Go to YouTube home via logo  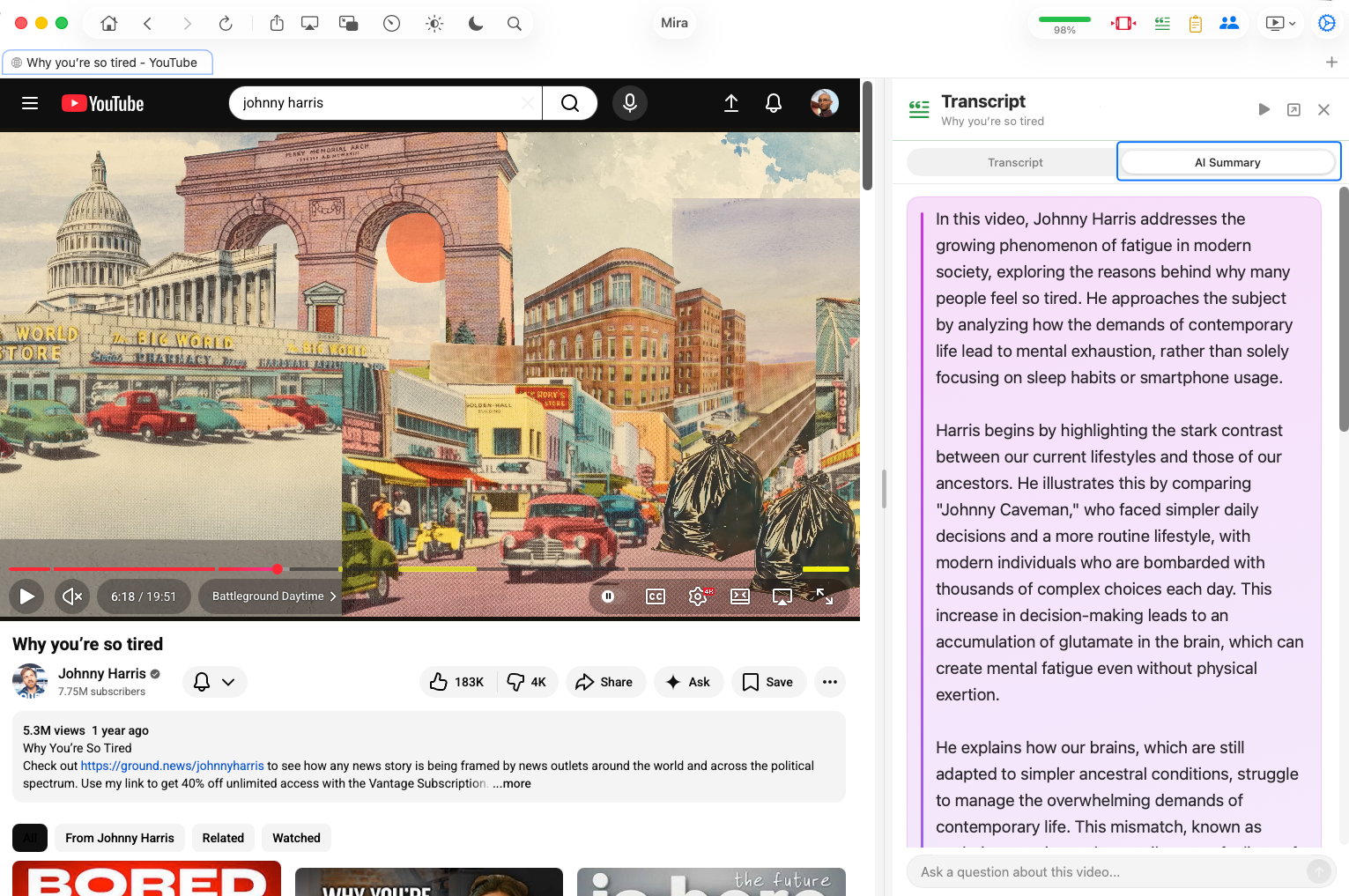(x=103, y=104)
